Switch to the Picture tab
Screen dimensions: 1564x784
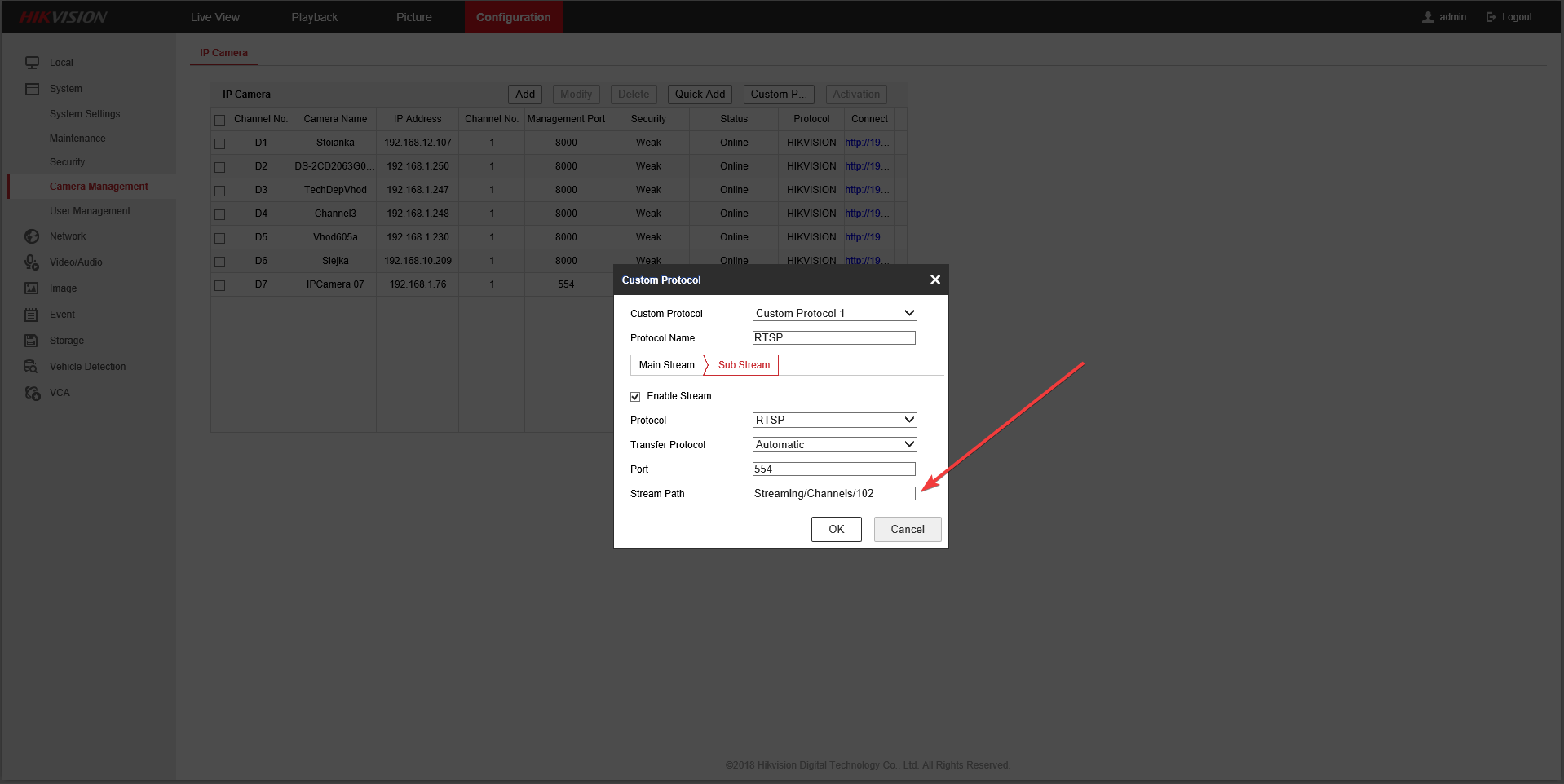point(414,17)
